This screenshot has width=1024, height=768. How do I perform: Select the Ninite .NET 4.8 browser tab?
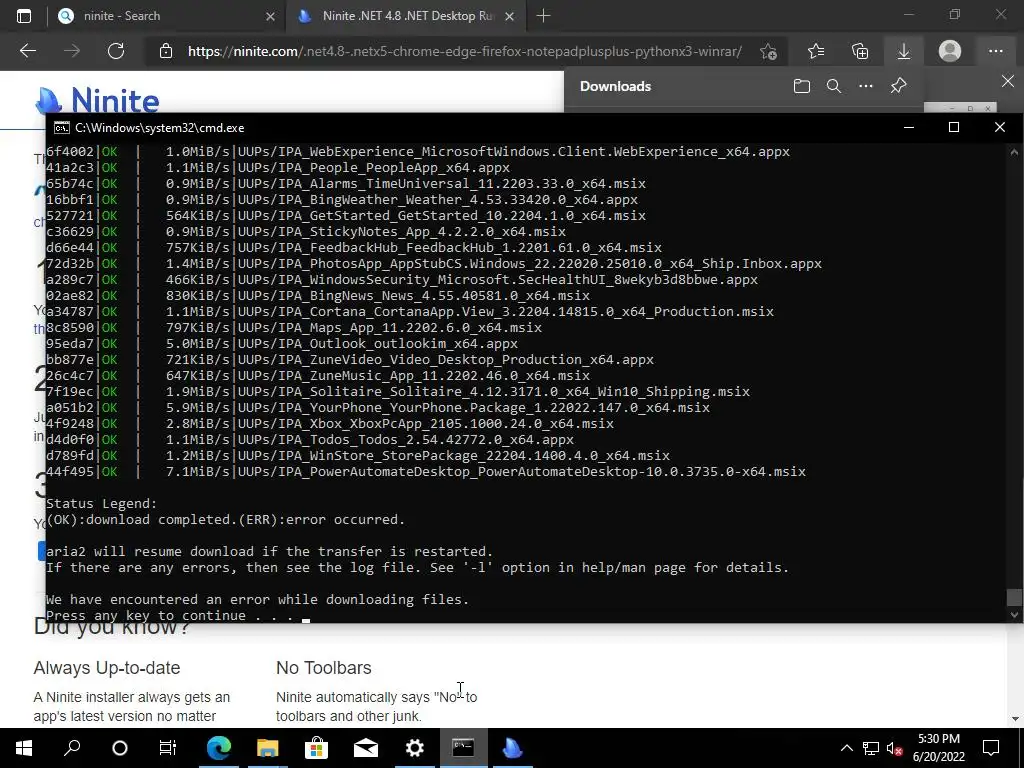[404, 16]
